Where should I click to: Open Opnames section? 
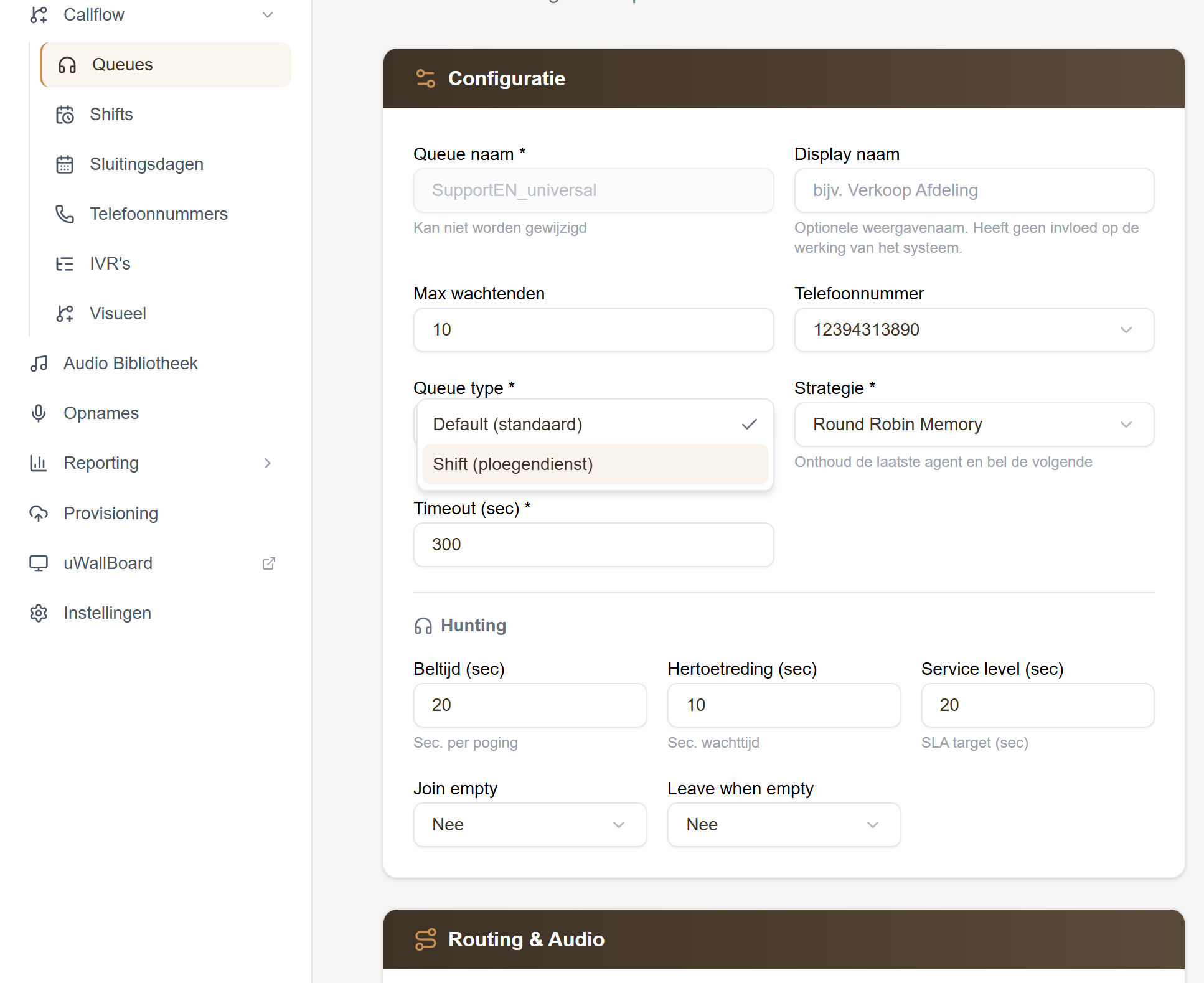point(153,413)
